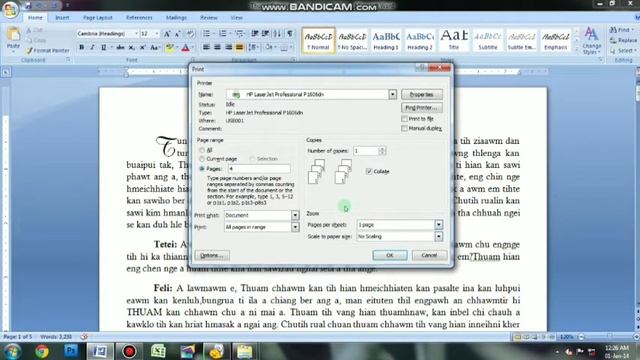This screenshot has height=360, width=640.
Task: Cancel the Print dialog
Action: 429,255
